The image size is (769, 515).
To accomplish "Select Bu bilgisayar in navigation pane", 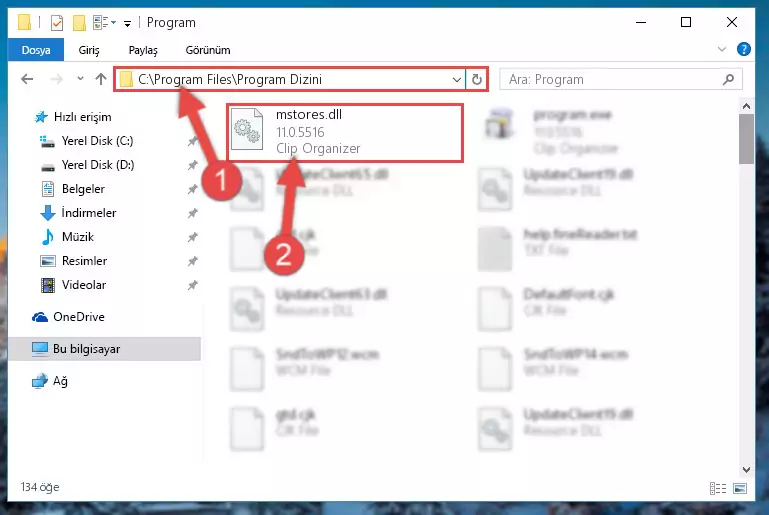I will (104, 349).
